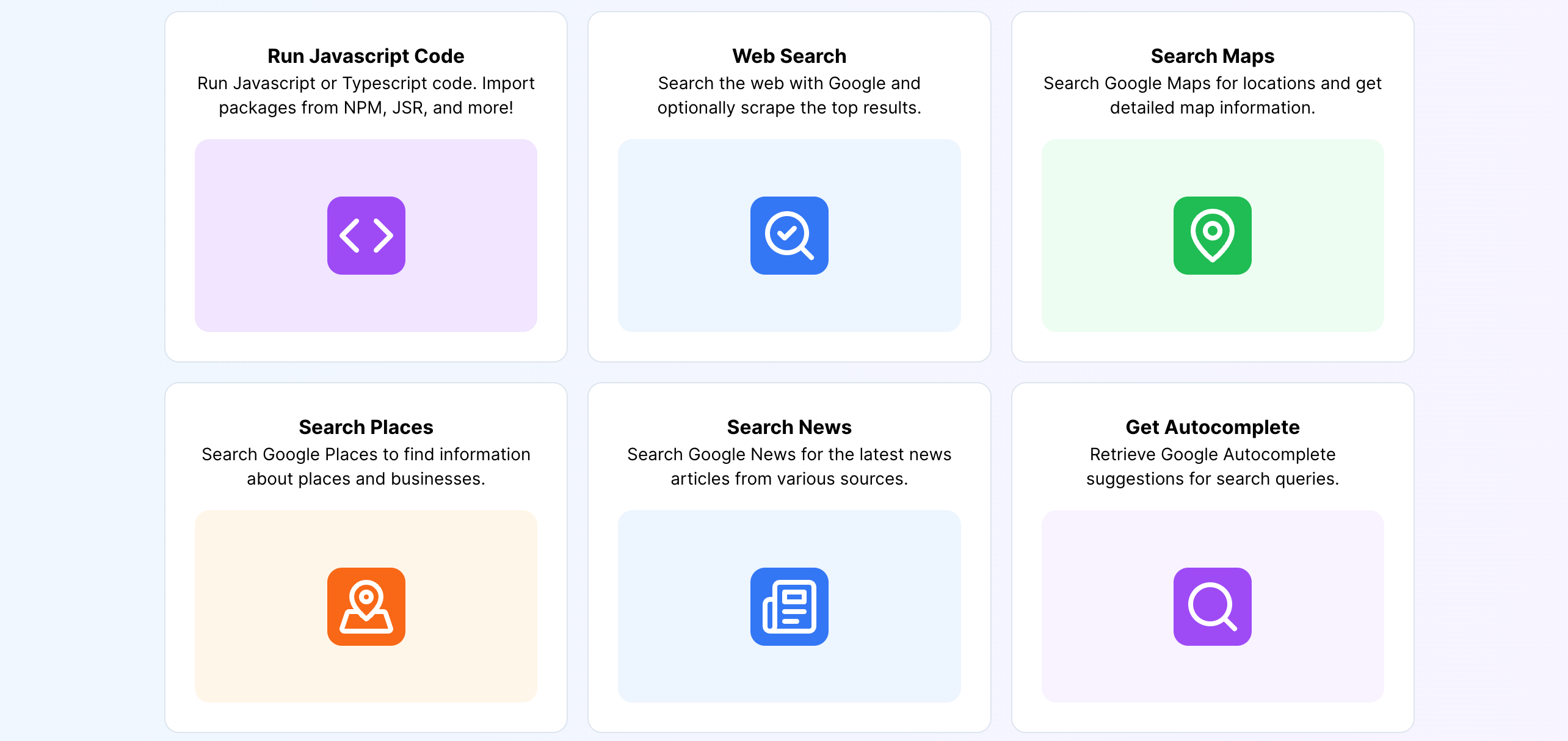Open the Search Places title
The width and height of the screenshot is (1568, 741).
click(x=366, y=427)
